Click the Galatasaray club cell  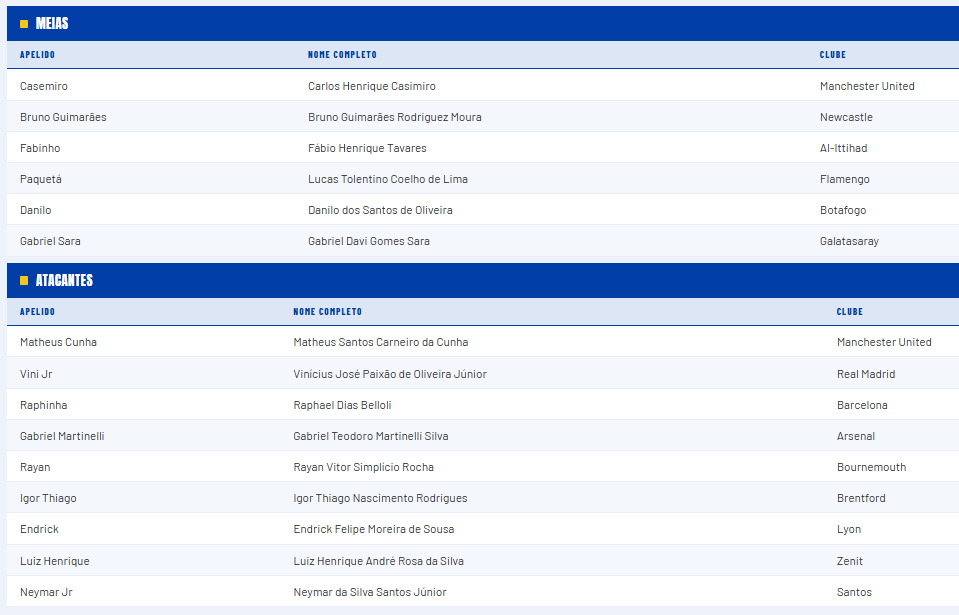point(849,241)
